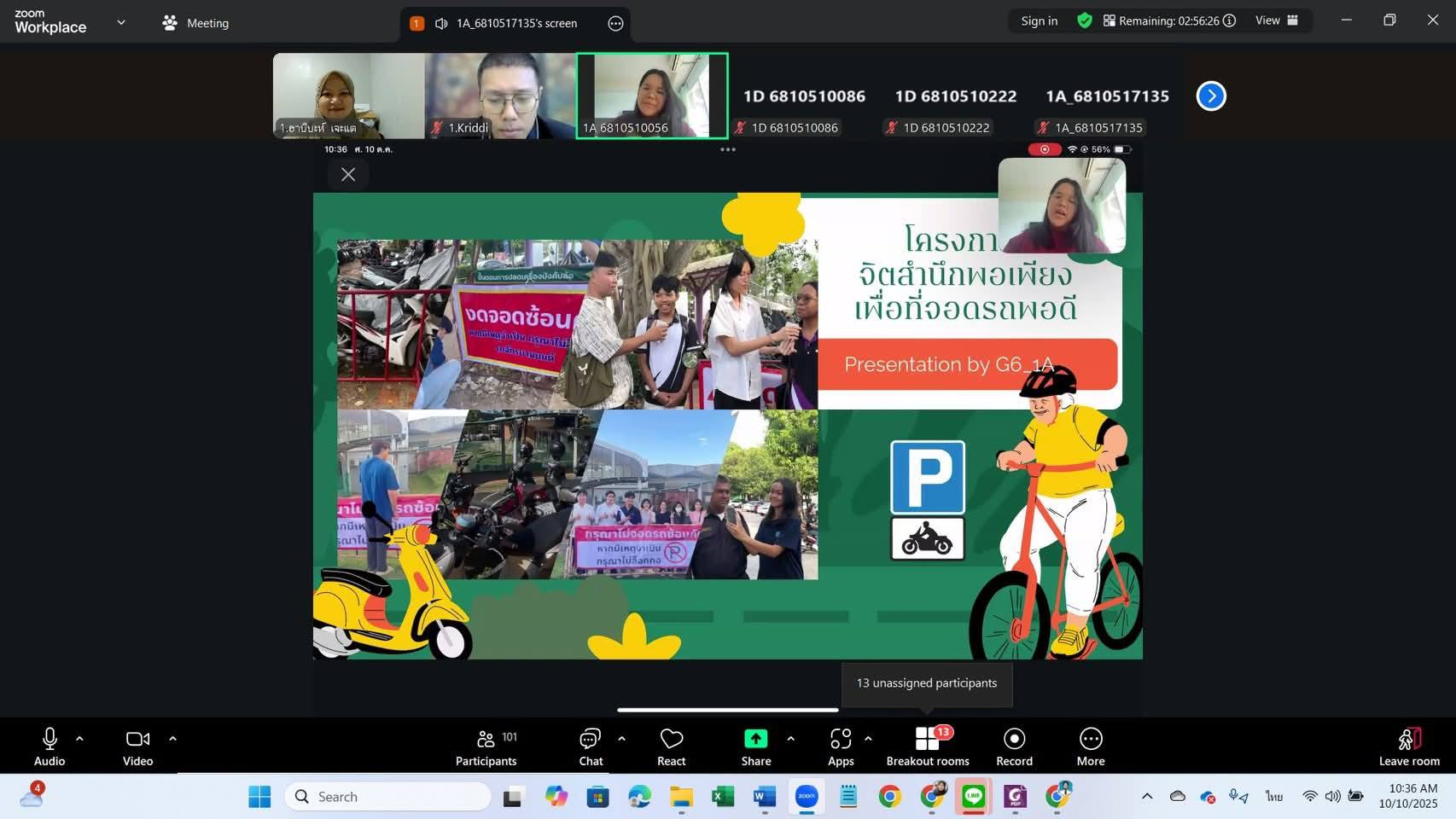Expand the Zoom Workplace dropdown chevron

pos(120,23)
